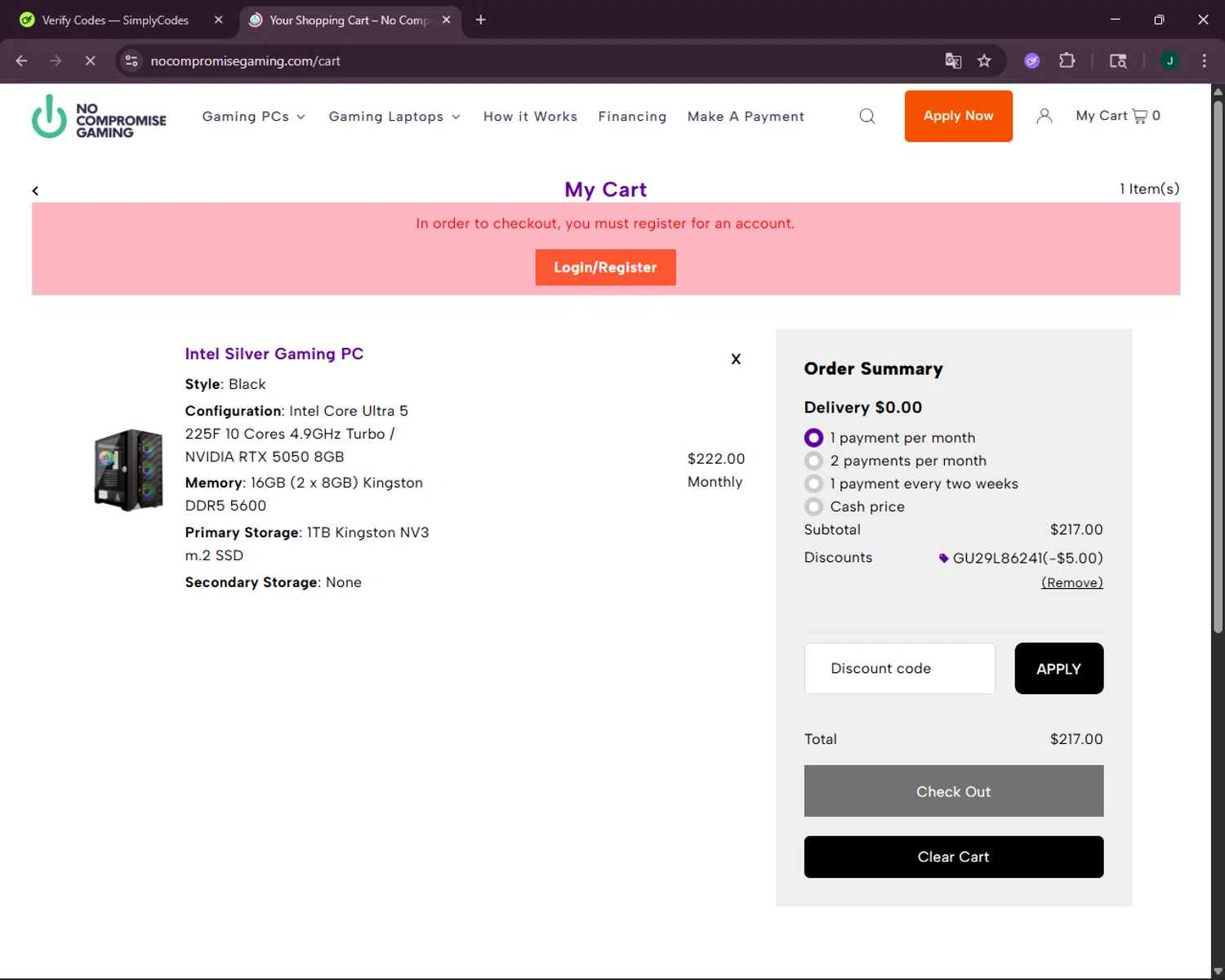Expand the Gaming Laptops menu
The width and height of the screenshot is (1225, 980).
[x=394, y=117]
